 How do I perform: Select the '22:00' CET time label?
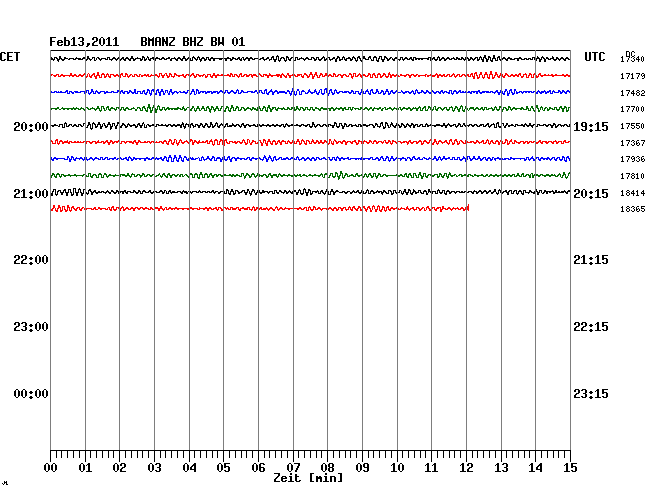click(x=31, y=260)
